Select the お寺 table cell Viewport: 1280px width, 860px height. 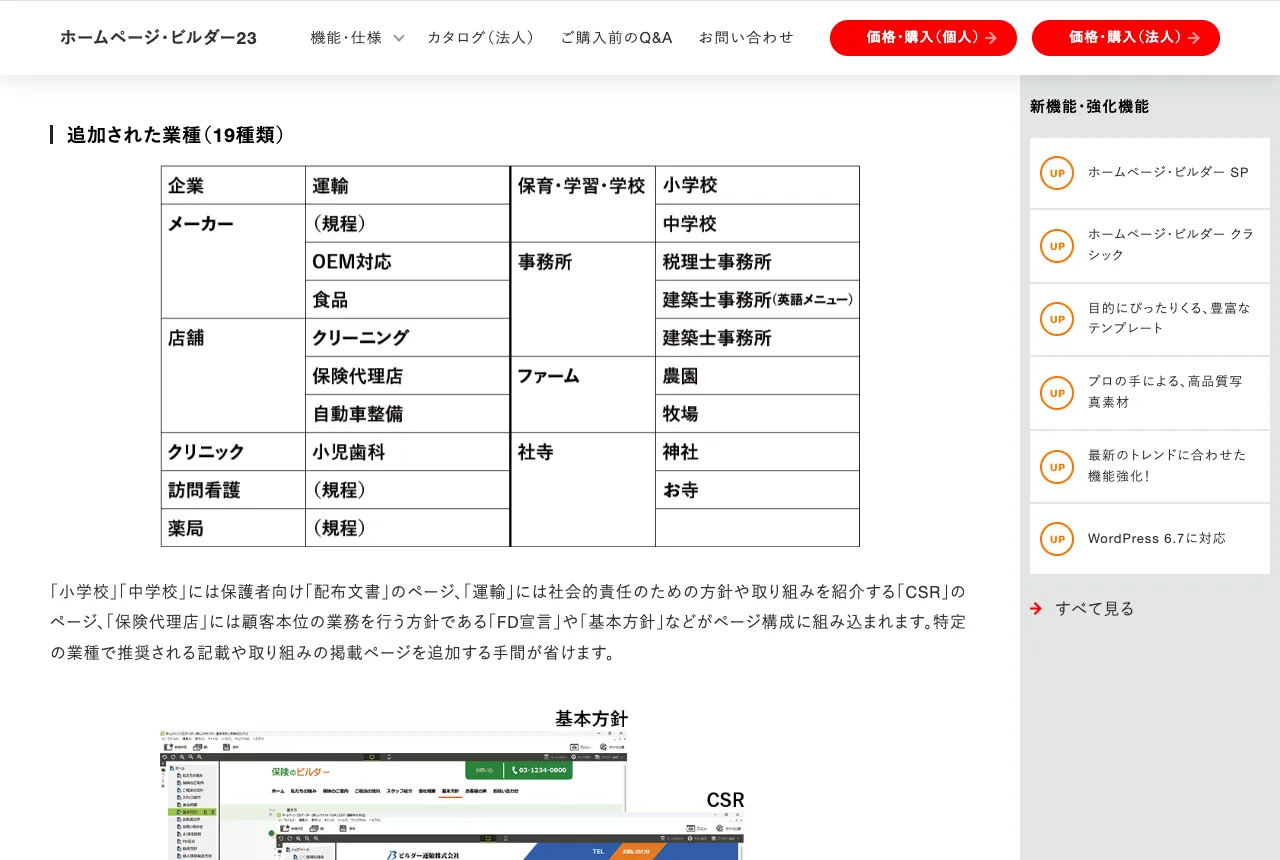(x=758, y=490)
